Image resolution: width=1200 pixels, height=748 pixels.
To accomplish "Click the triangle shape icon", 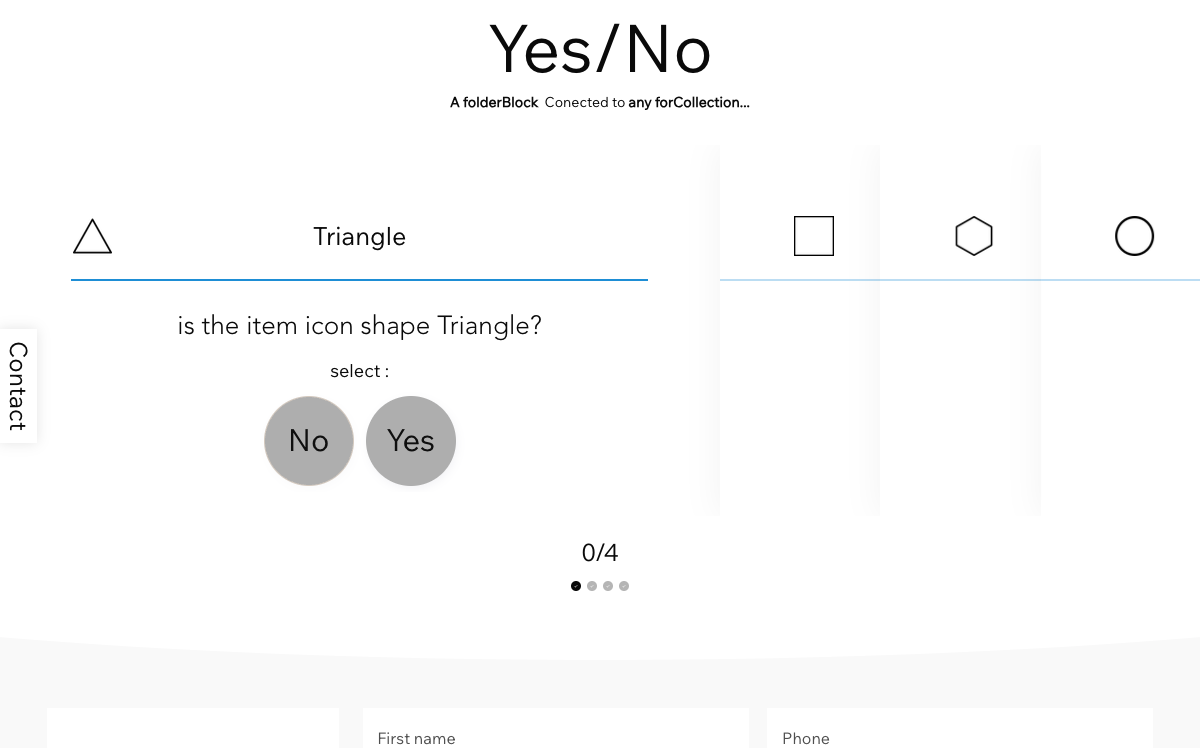I will coord(92,237).
